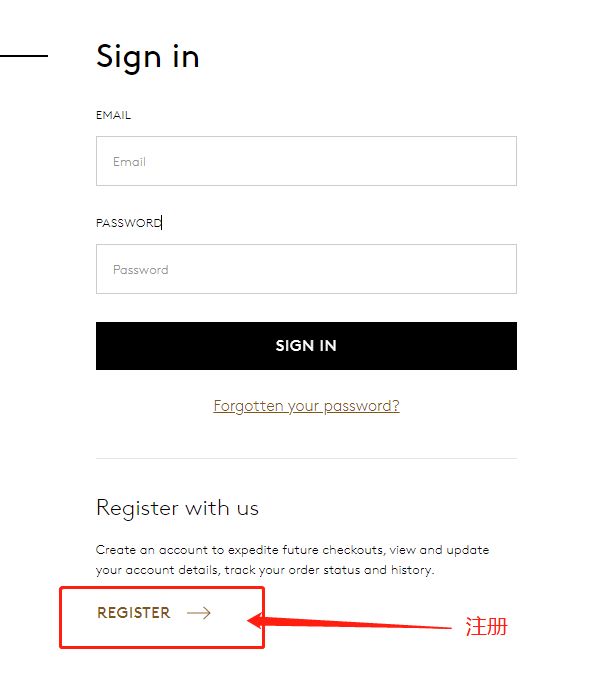Click the divider above Register with us
The height and width of the screenshot is (682, 590).
pos(306,458)
